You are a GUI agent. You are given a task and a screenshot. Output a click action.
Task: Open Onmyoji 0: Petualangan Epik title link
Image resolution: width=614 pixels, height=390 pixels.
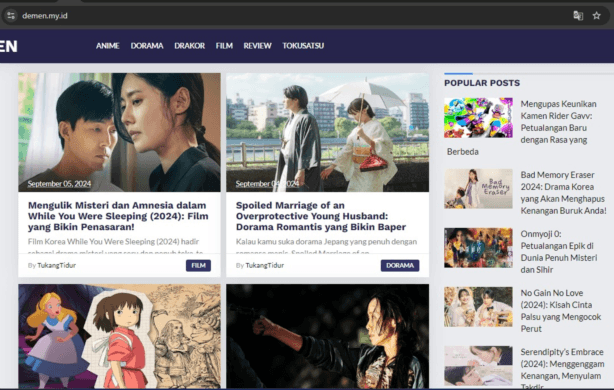point(559,252)
